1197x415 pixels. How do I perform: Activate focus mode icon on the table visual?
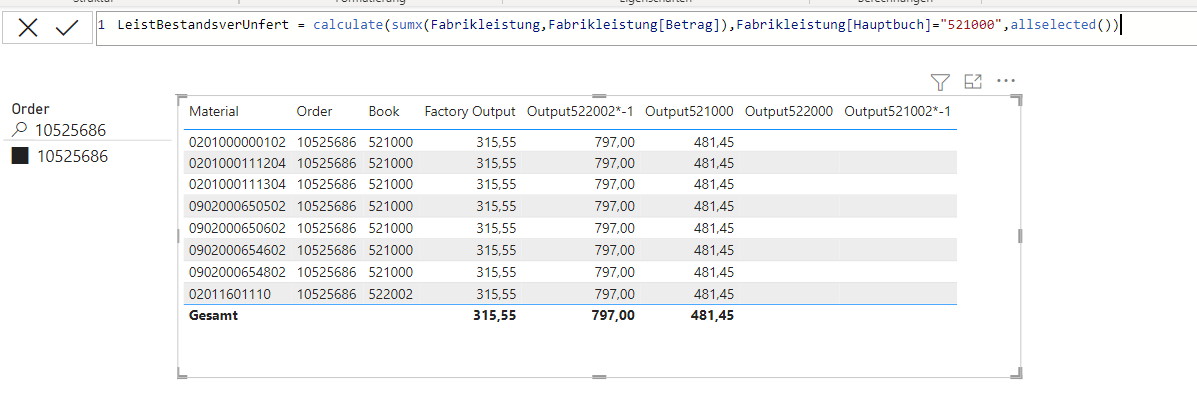[973, 82]
